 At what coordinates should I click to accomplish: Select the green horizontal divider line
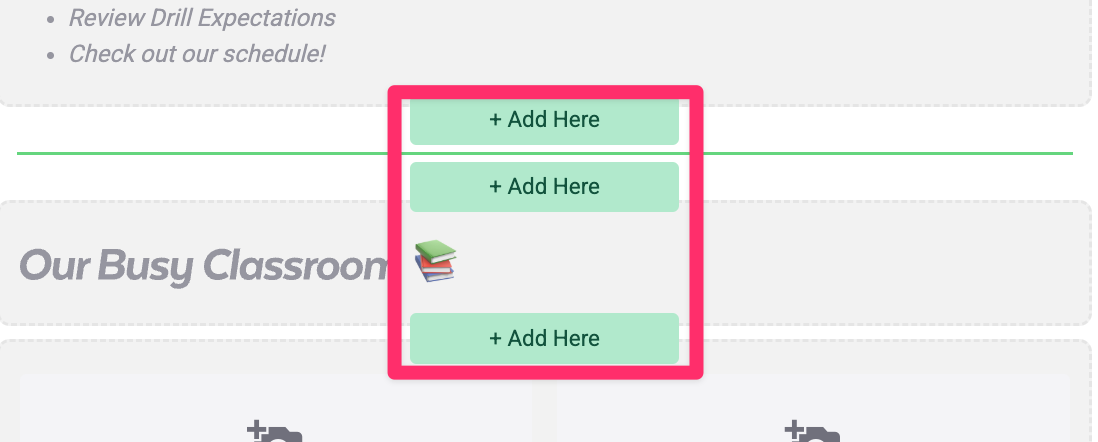click(x=200, y=154)
